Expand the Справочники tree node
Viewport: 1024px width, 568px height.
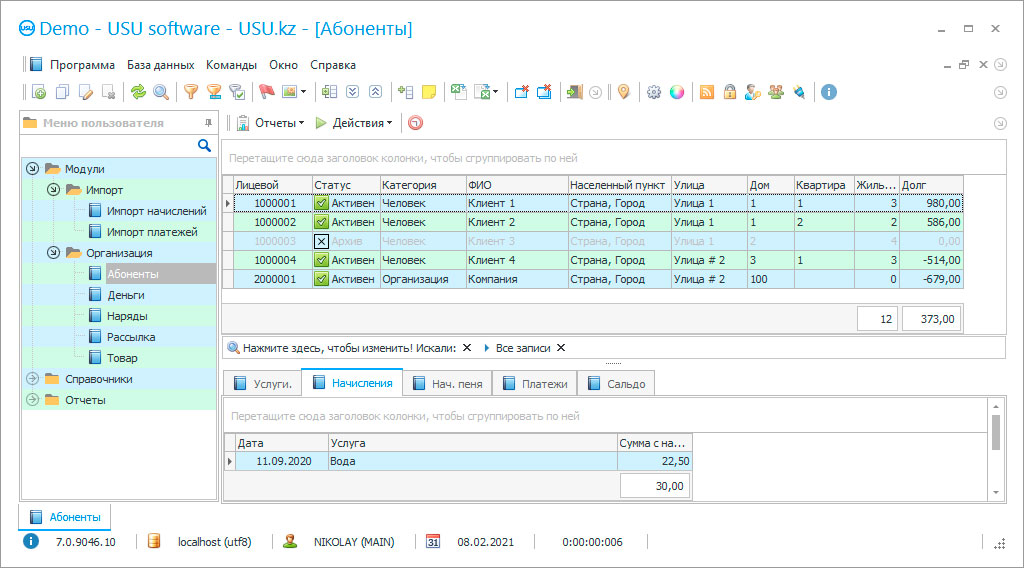point(33,379)
